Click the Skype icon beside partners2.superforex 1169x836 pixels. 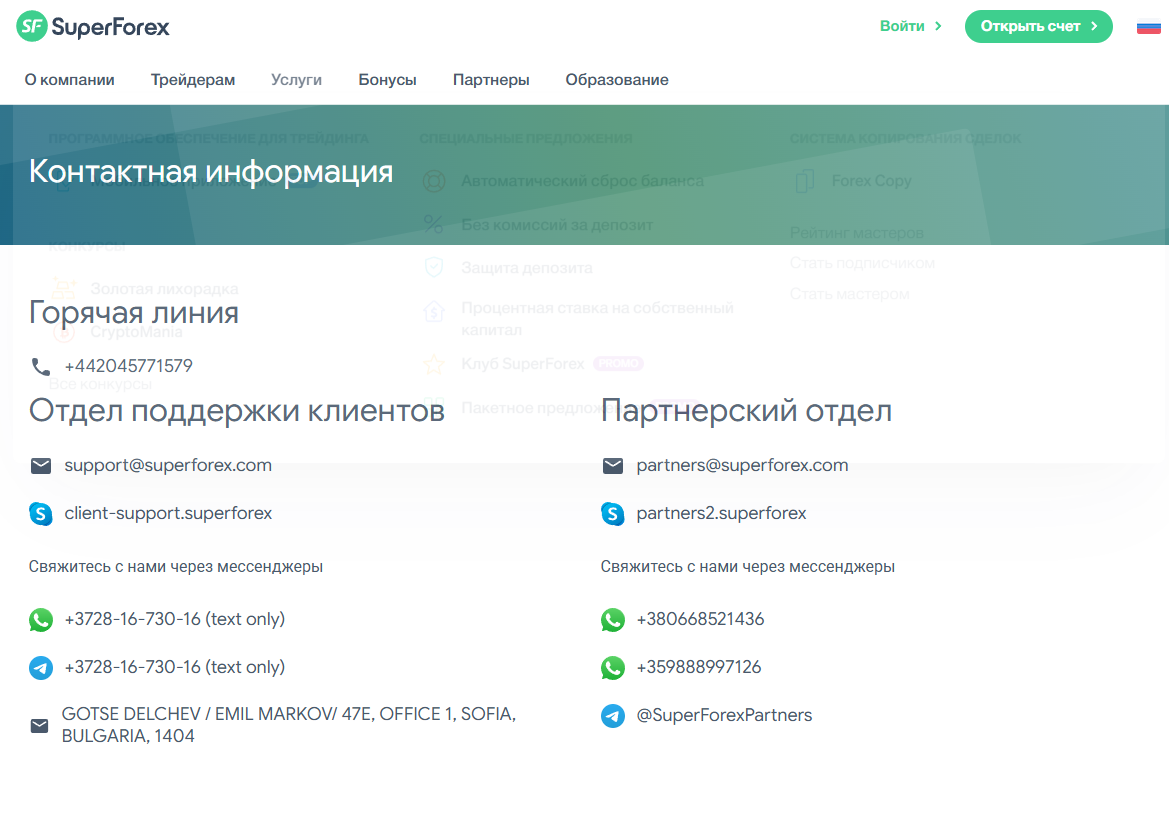point(613,513)
